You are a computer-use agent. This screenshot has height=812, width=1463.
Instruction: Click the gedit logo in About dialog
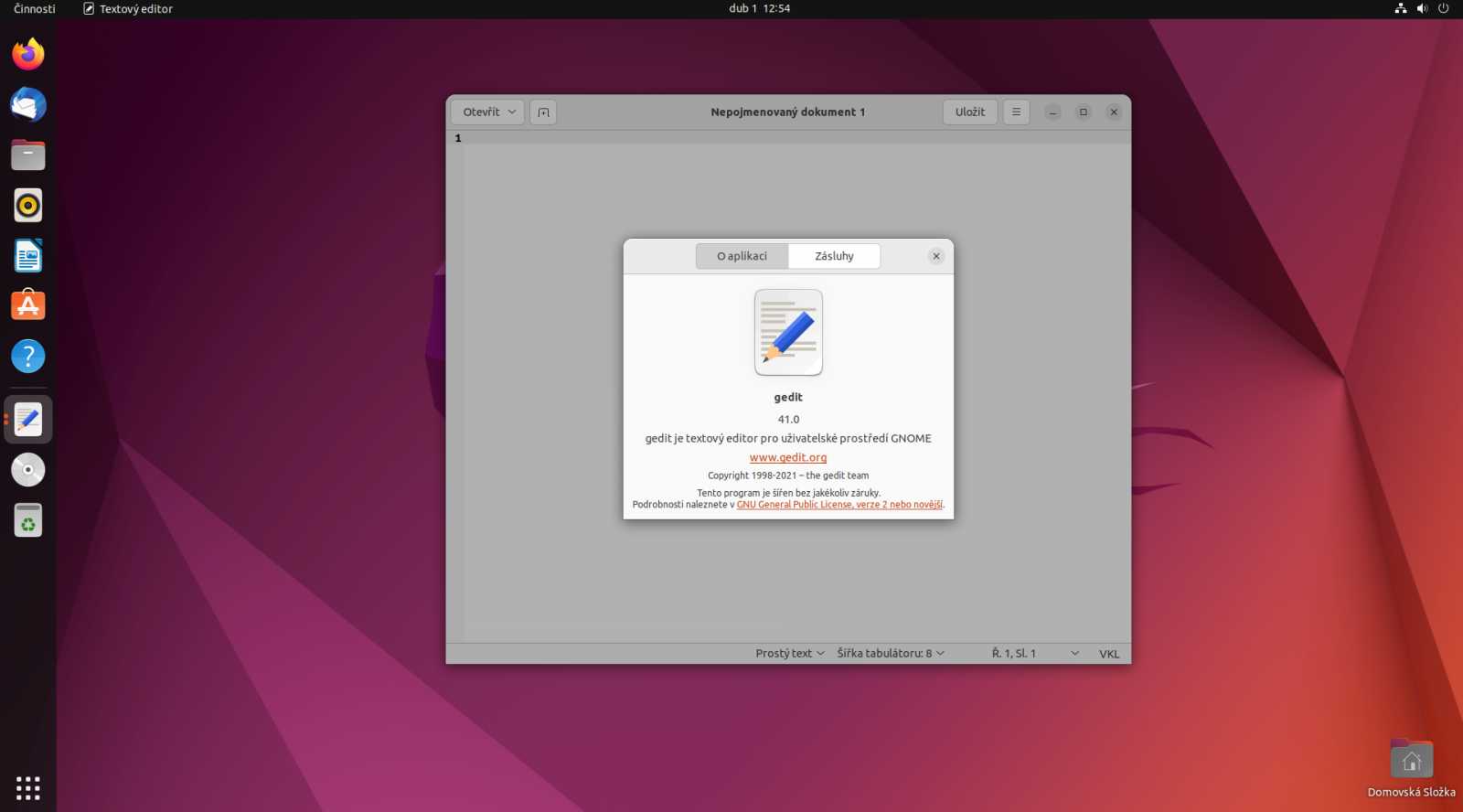point(788,333)
